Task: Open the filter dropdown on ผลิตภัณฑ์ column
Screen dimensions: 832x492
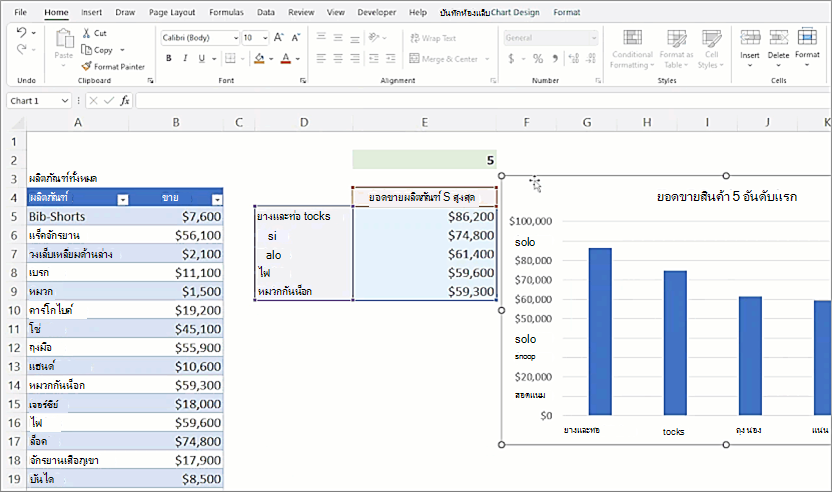Action: point(123,200)
